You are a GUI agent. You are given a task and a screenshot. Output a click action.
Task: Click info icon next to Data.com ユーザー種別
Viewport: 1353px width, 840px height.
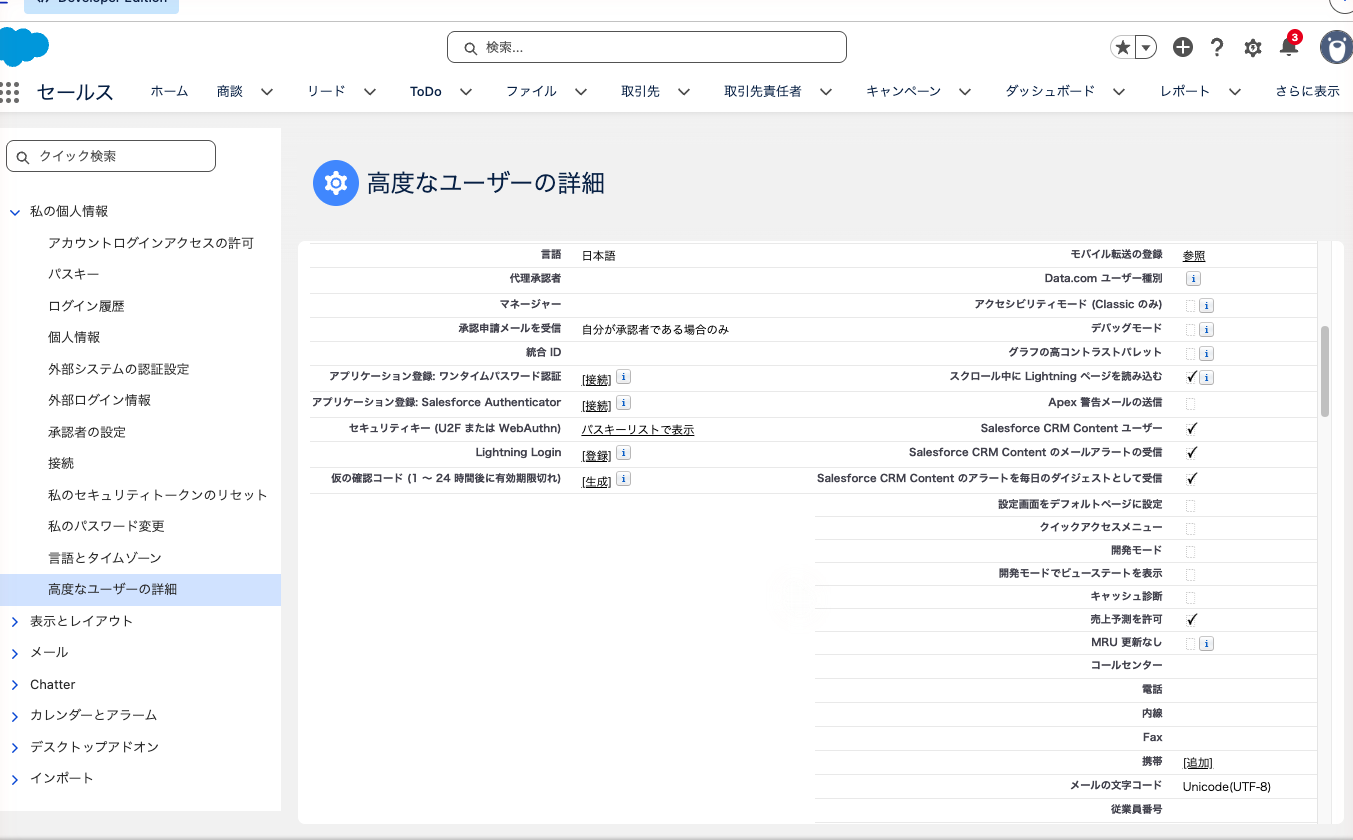click(x=1193, y=279)
